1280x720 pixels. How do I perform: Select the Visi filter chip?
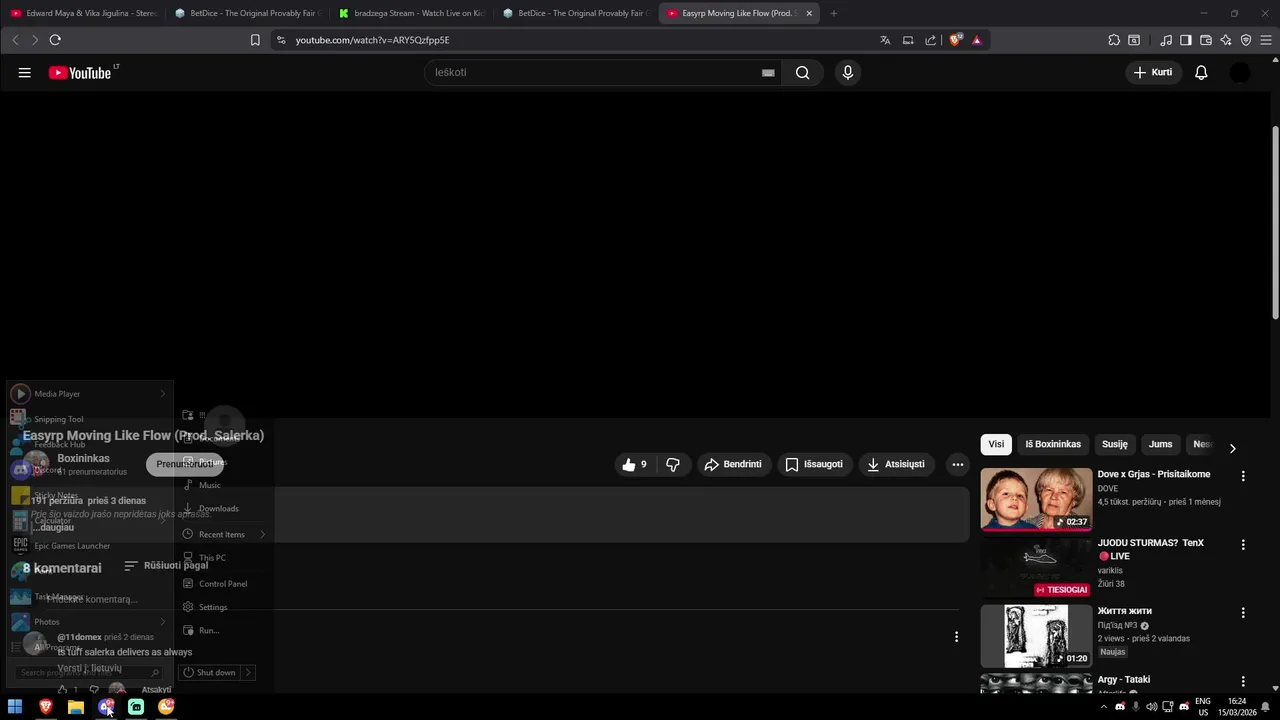tap(996, 444)
